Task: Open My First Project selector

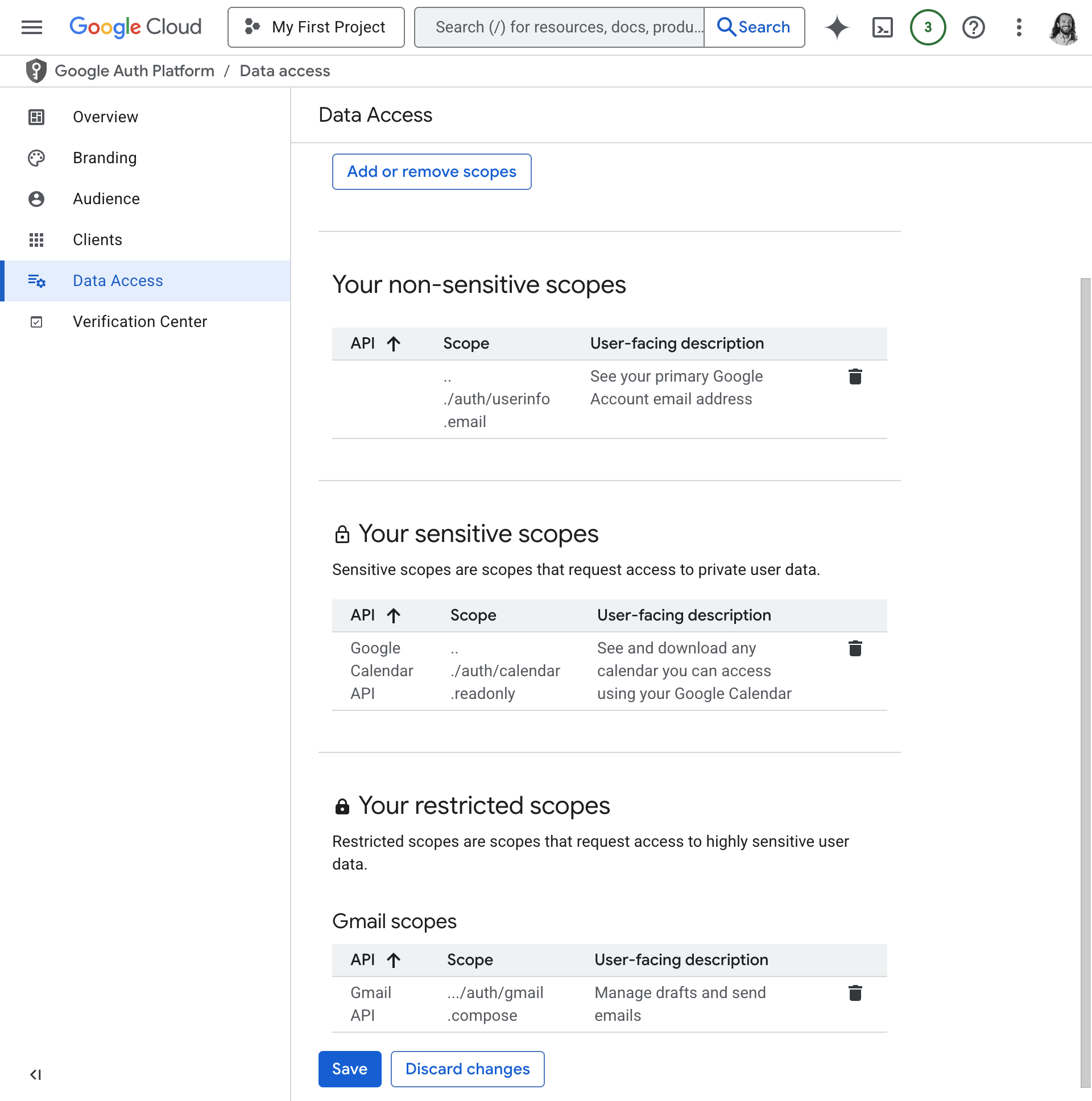Action: coord(316,27)
